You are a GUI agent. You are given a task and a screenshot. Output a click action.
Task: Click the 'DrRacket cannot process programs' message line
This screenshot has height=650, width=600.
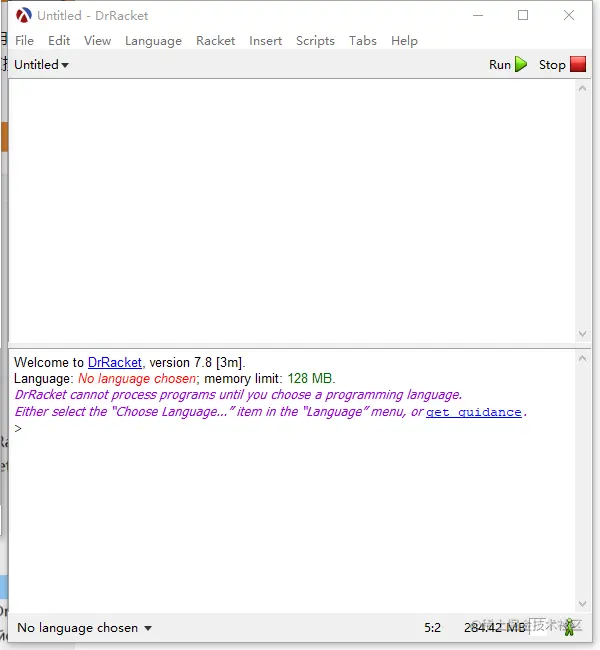(x=238, y=395)
